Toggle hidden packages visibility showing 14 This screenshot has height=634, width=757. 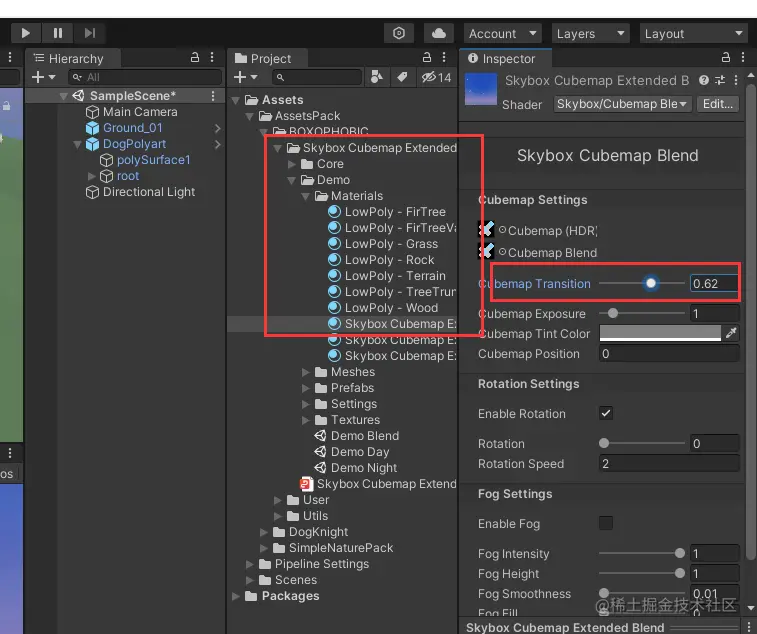point(436,77)
